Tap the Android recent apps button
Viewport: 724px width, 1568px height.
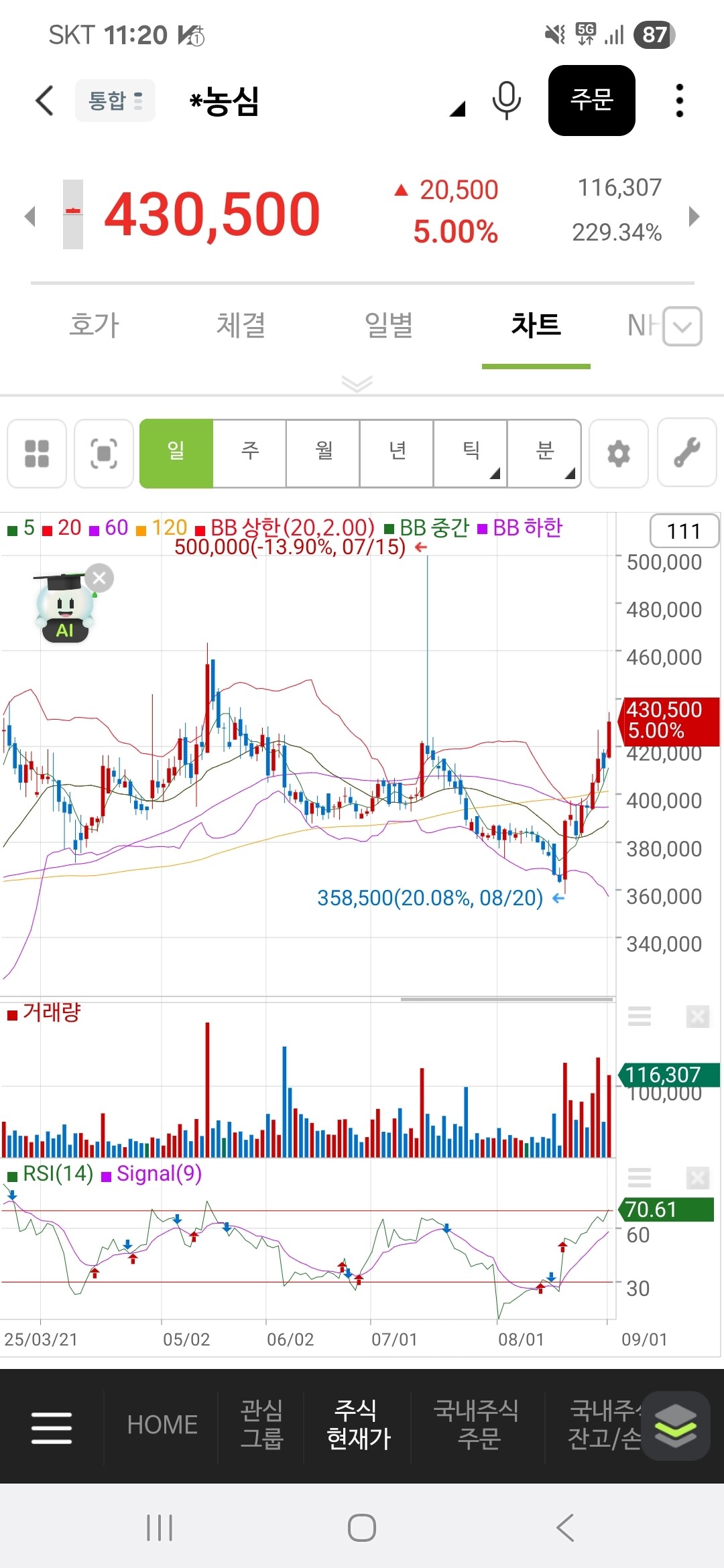pos(160,1528)
